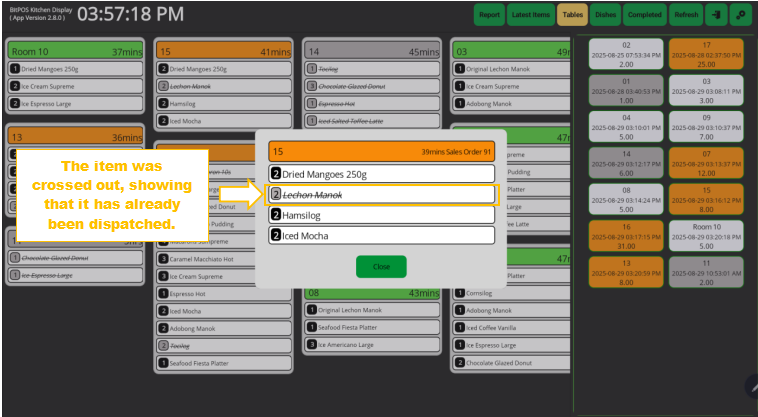Select table 16 tile in the side panel

tap(627, 236)
